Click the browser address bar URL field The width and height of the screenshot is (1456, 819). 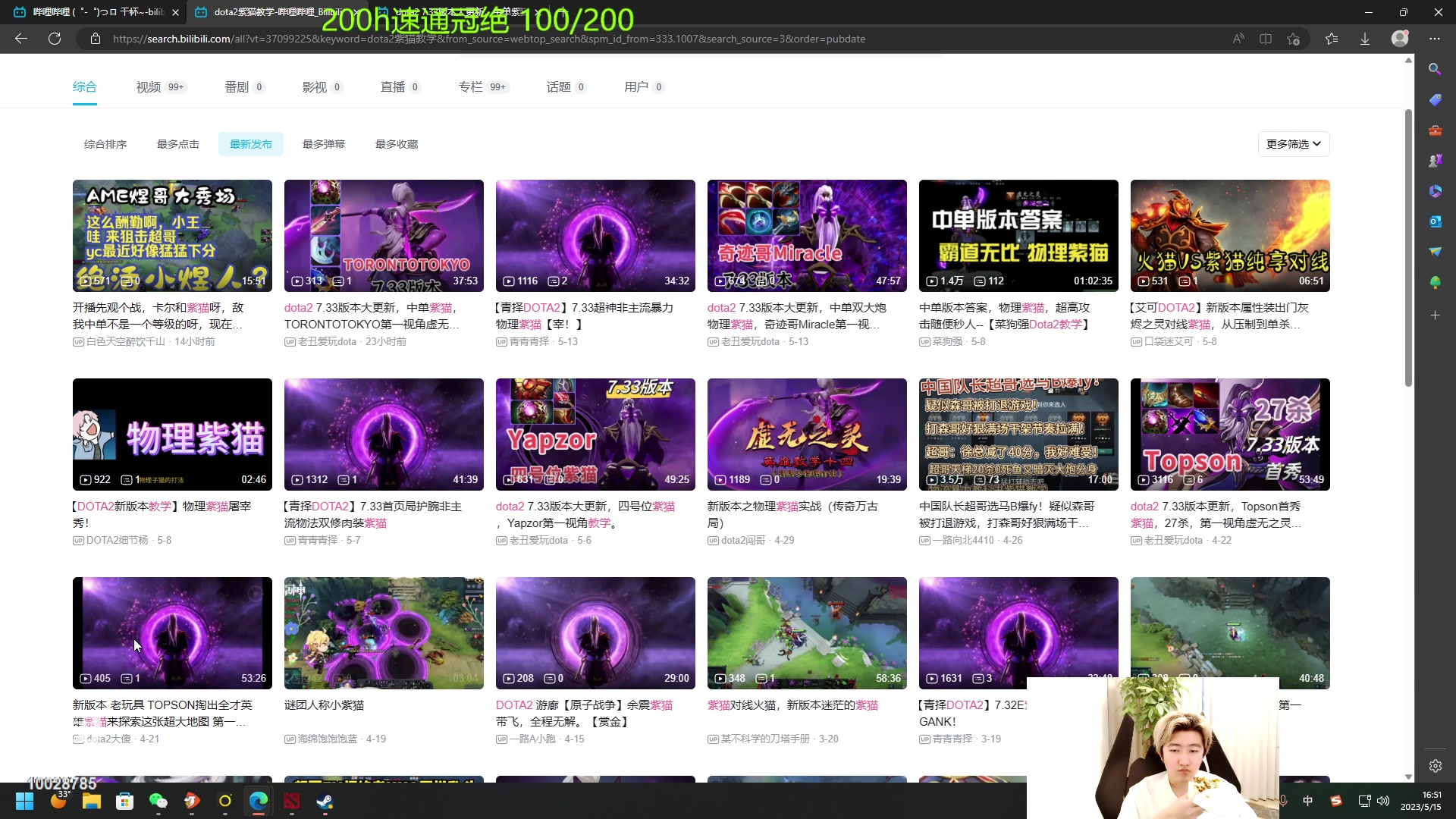click(x=489, y=39)
